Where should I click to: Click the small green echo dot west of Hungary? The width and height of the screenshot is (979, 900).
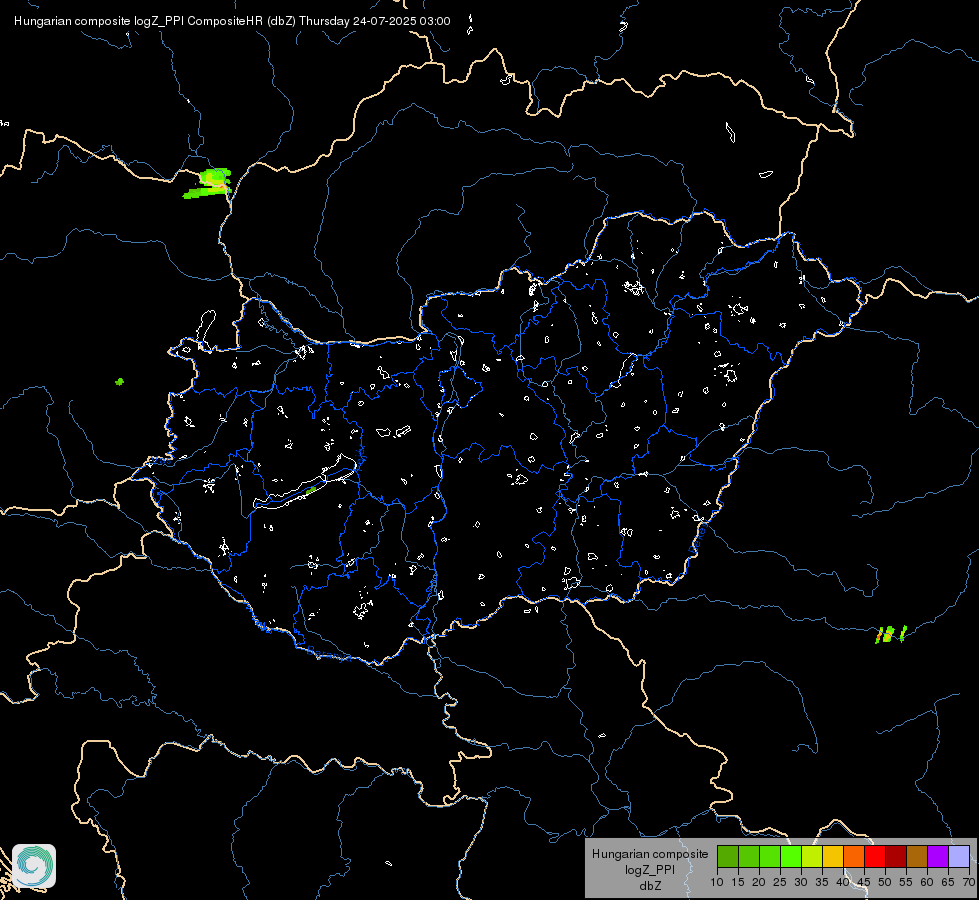tap(119, 382)
